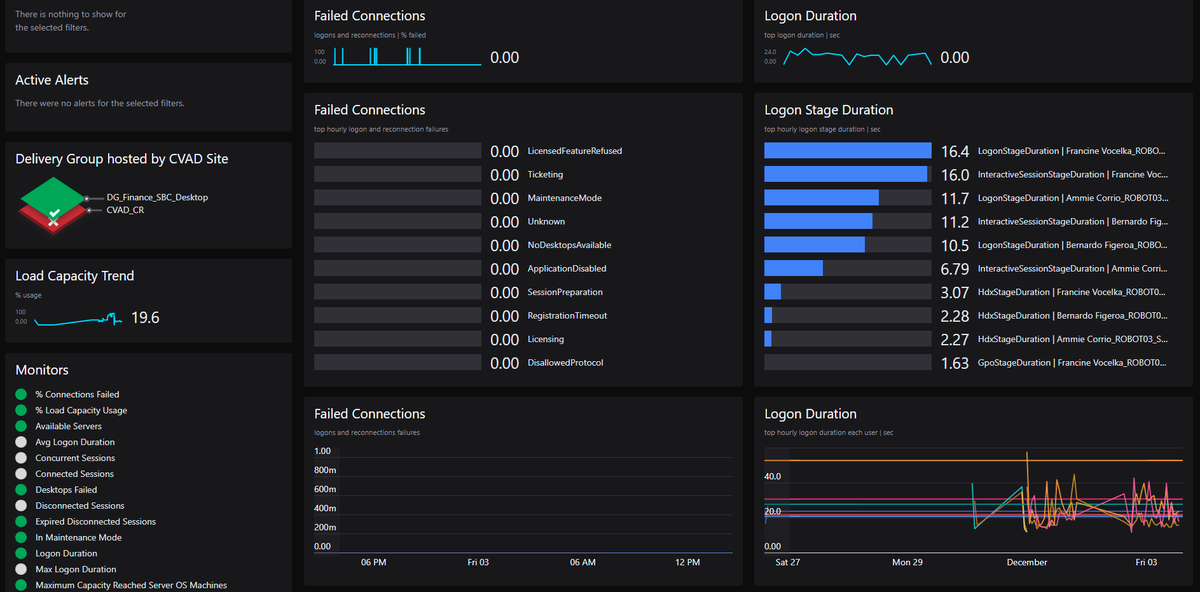Click the 3.07 HdxStageDuration Francine Vocelka row
1200x592 pixels.
coord(966,292)
